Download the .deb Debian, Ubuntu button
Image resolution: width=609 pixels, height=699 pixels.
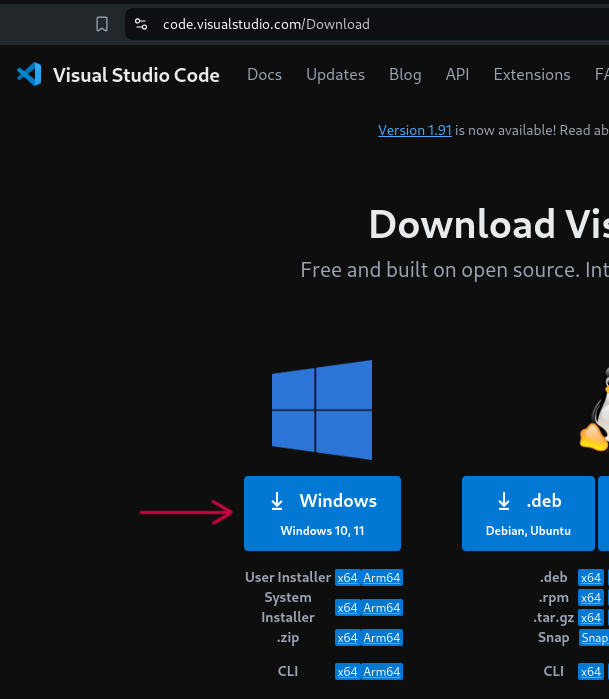point(528,513)
